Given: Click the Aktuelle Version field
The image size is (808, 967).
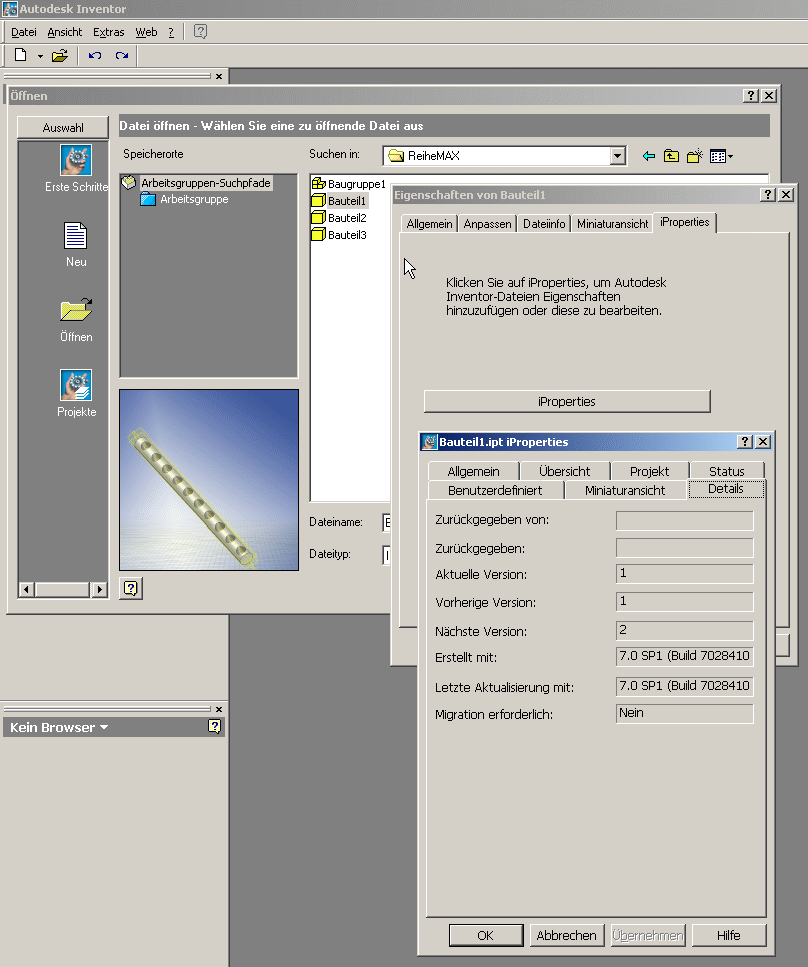Looking at the screenshot, I should coord(685,574).
